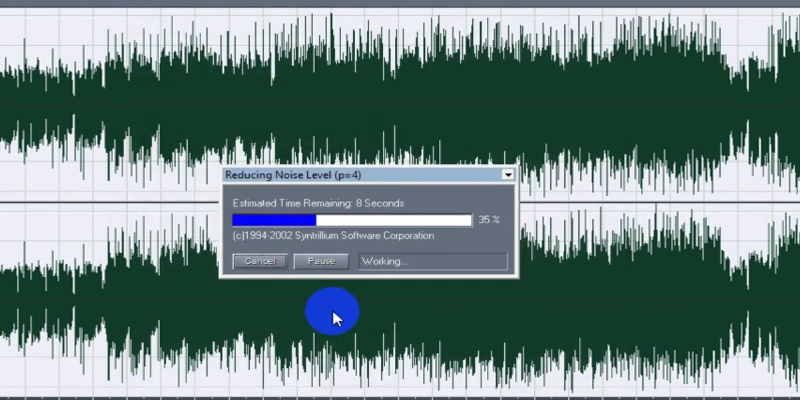Click the white unfilled part of progress bar
Screen dimensions: 800x400
395,220
